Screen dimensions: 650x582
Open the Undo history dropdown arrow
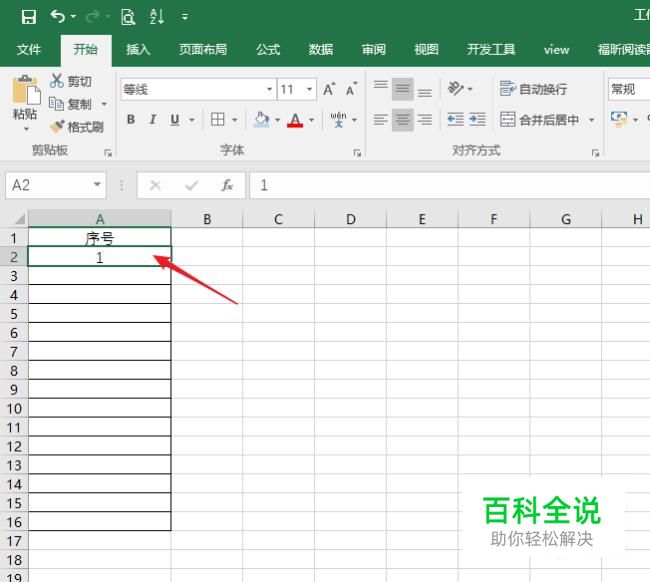click(x=73, y=17)
